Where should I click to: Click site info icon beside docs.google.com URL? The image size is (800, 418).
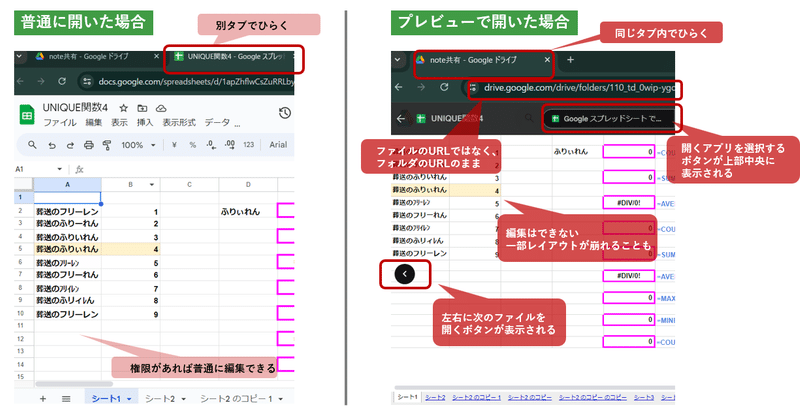pyautogui.click(x=87, y=81)
